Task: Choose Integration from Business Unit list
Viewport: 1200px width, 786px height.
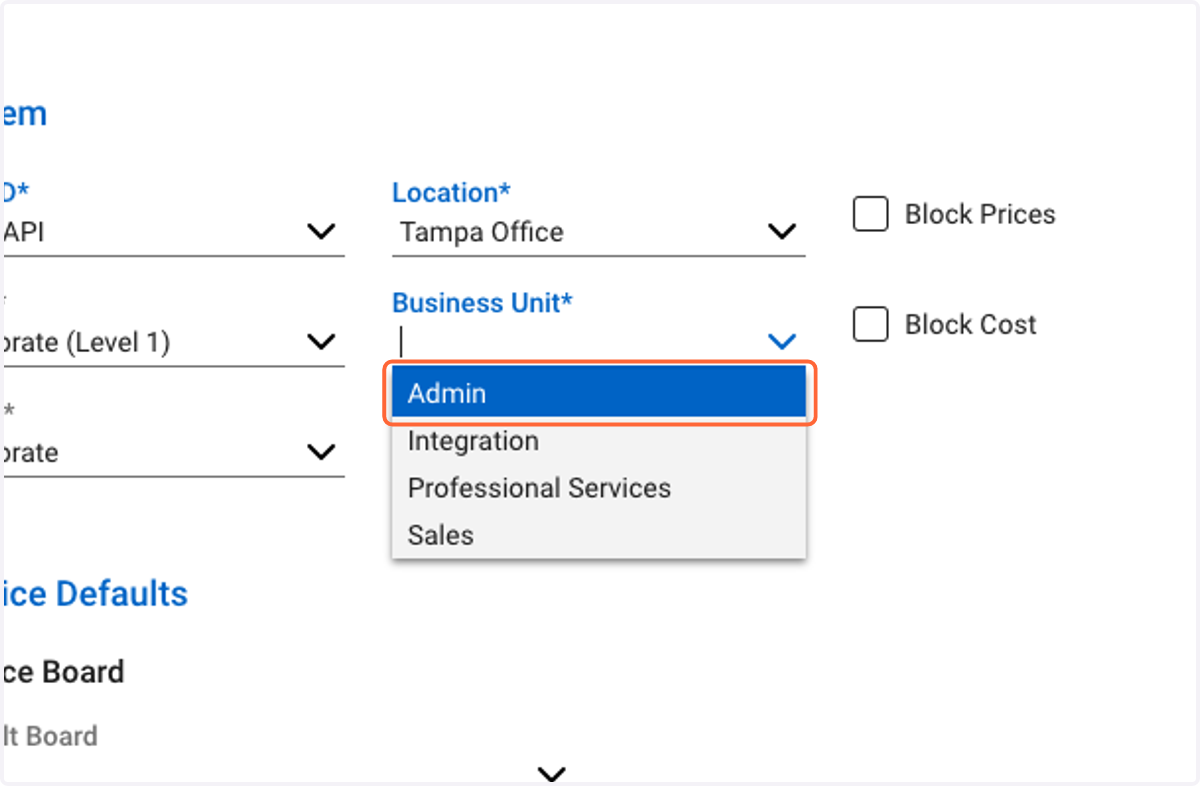Action: (x=598, y=441)
